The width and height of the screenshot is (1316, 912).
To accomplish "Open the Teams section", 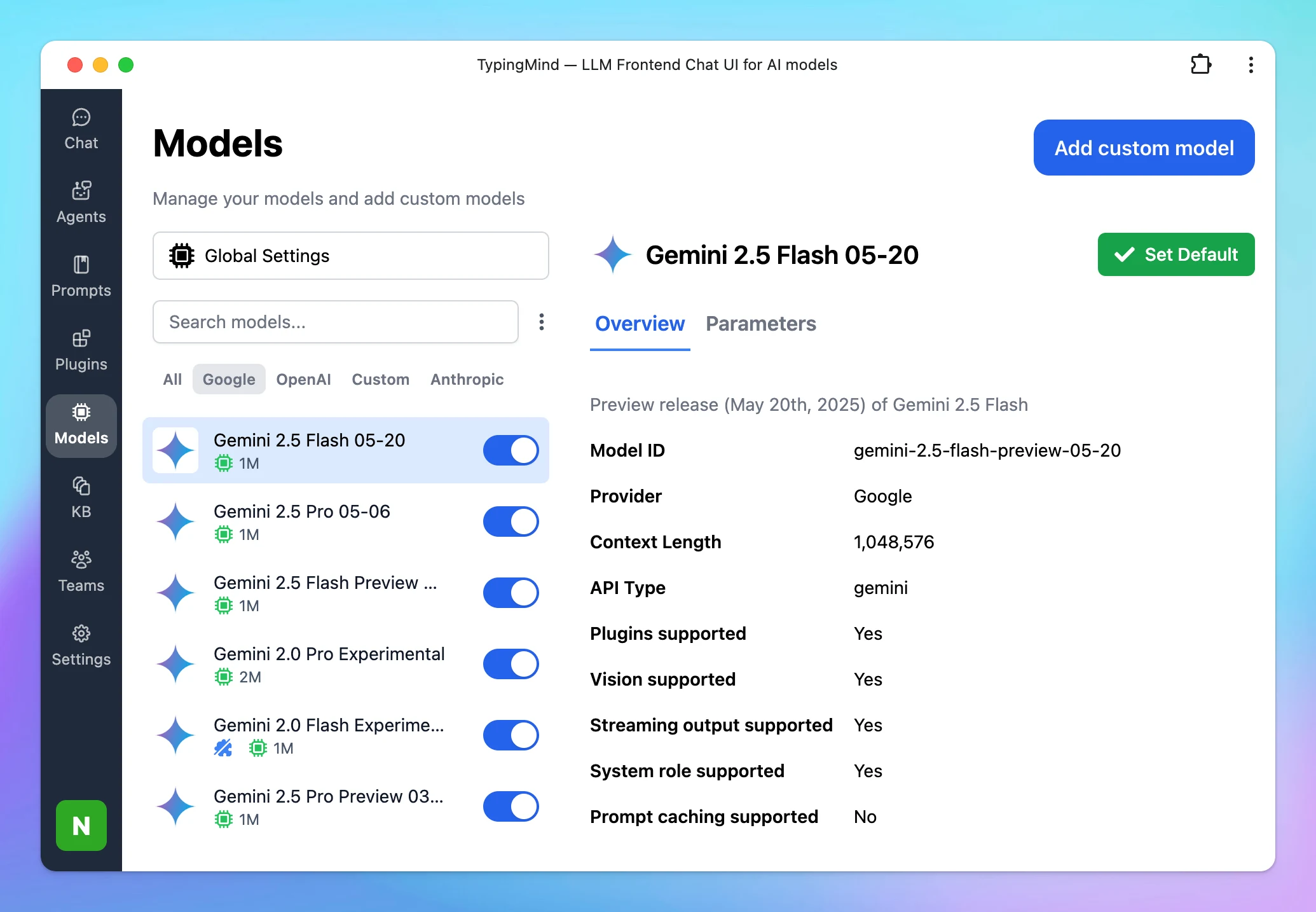I will click(81, 572).
